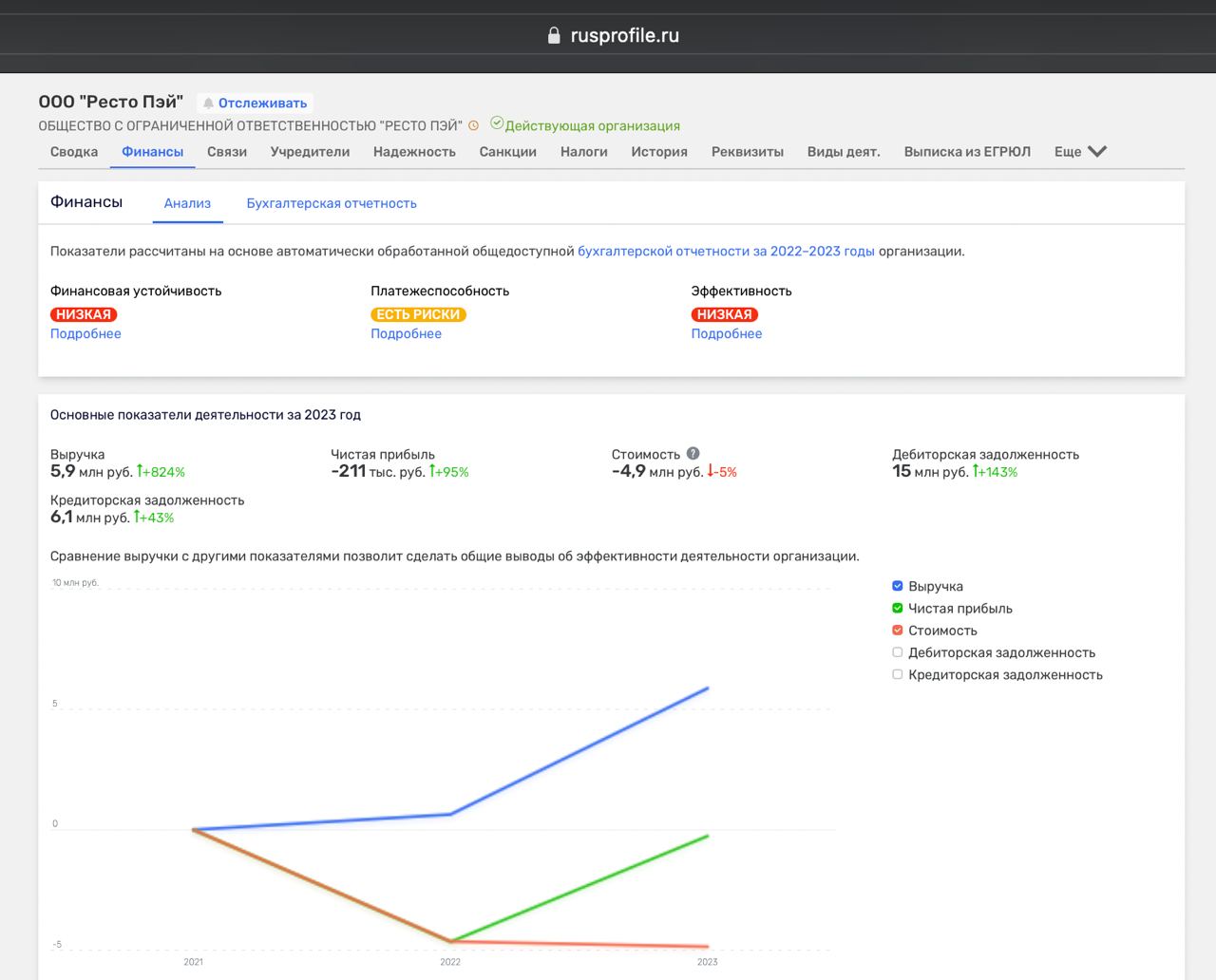Image resolution: width=1216 pixels, height=980 pixels.
Task: Go to the Учредители tab
Action: 310,152
